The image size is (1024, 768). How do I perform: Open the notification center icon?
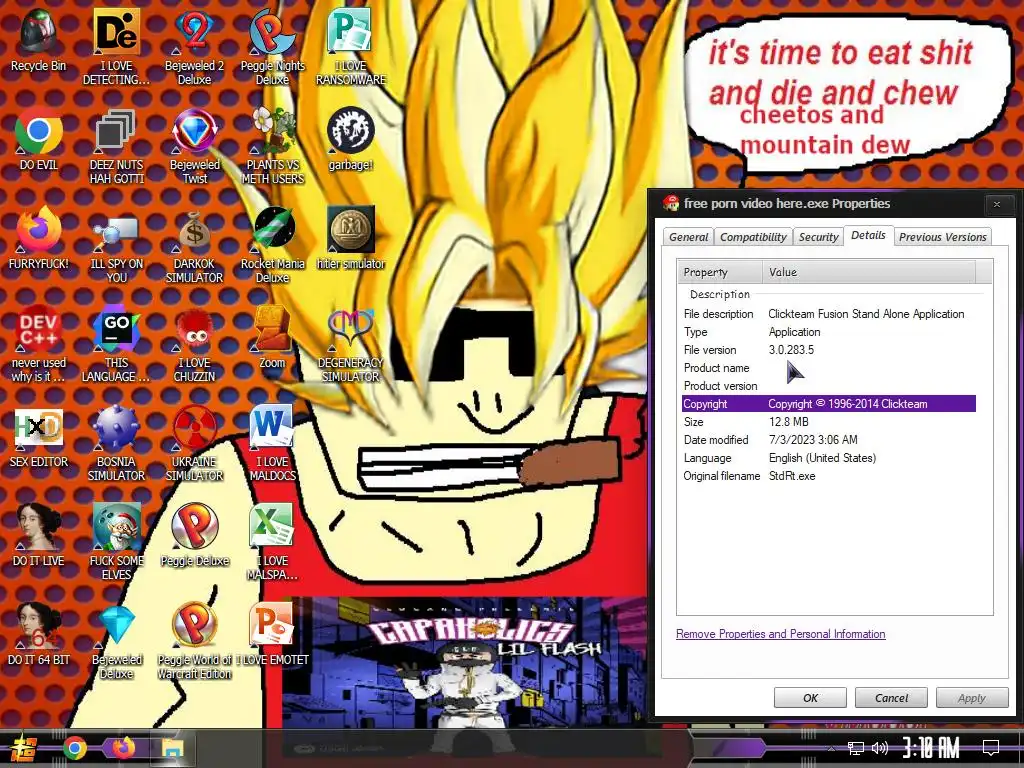(x=991, y=748)
